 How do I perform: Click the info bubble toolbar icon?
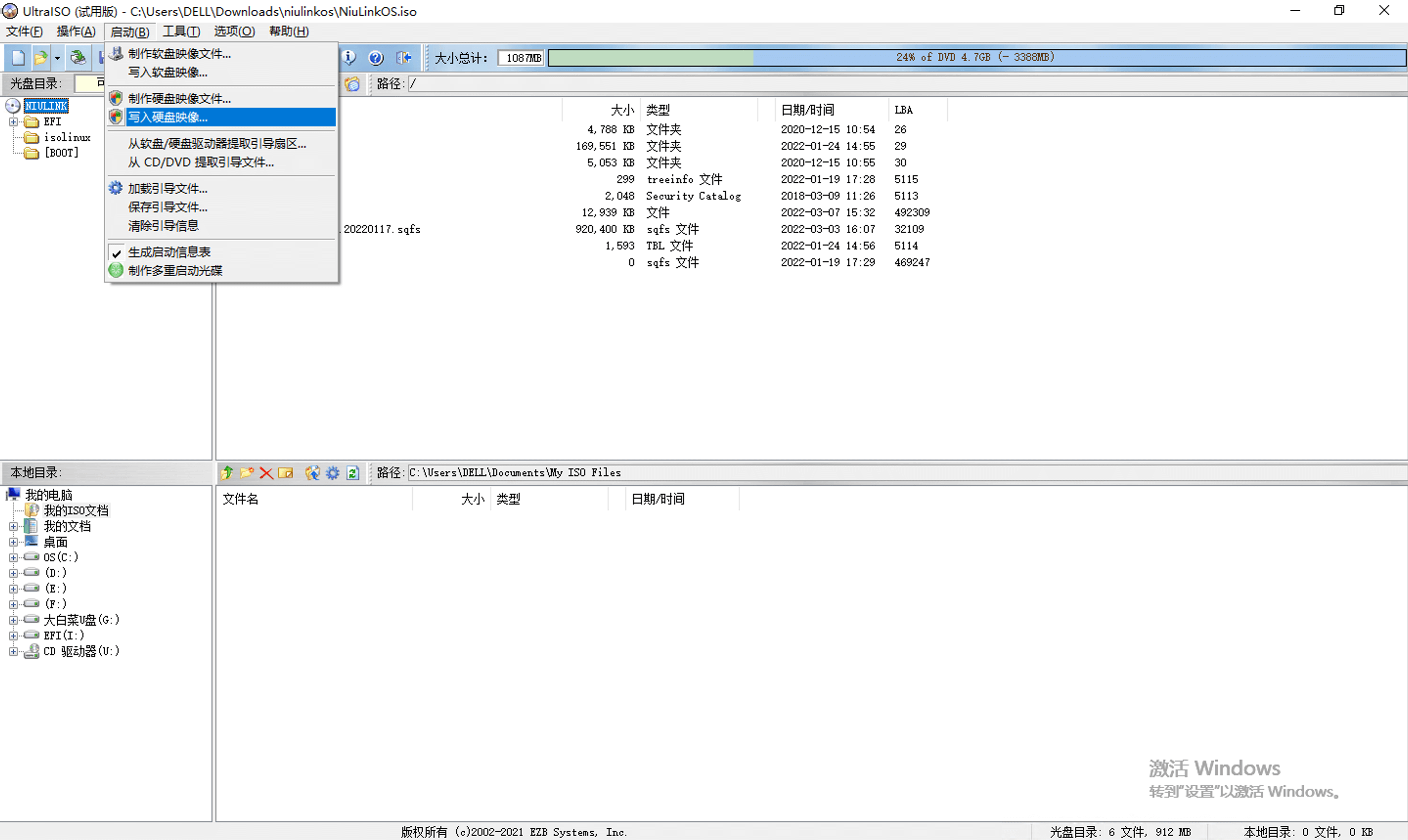349,57
